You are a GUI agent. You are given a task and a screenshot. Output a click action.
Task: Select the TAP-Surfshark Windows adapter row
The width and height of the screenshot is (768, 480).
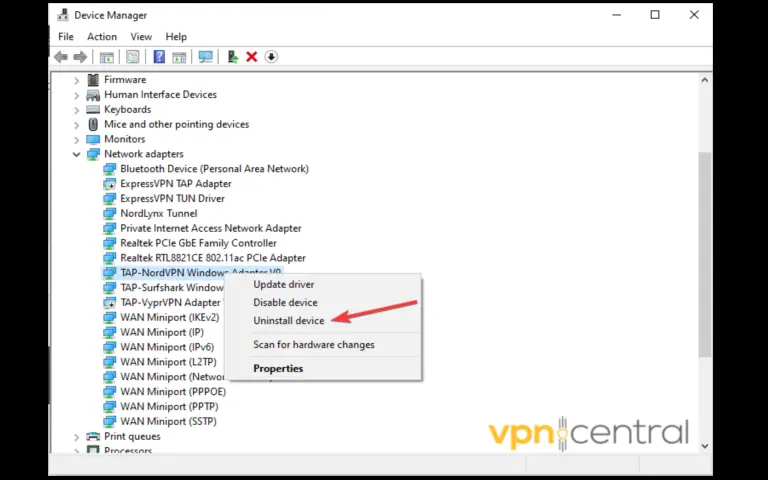(172, 288)
